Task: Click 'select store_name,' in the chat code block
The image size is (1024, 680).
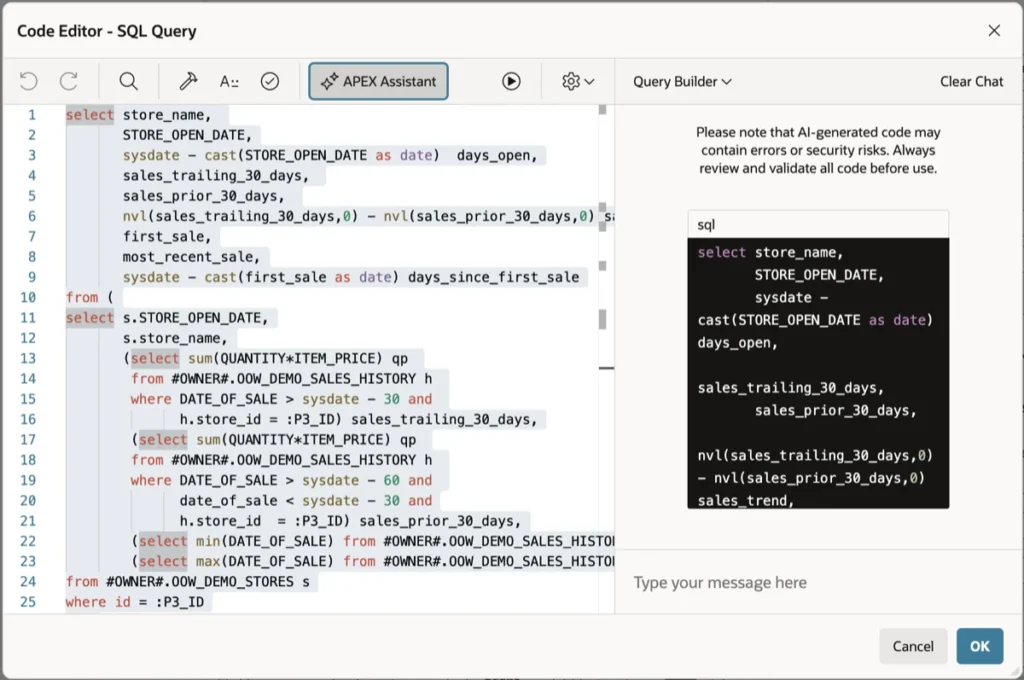Action: click(770, 252)
